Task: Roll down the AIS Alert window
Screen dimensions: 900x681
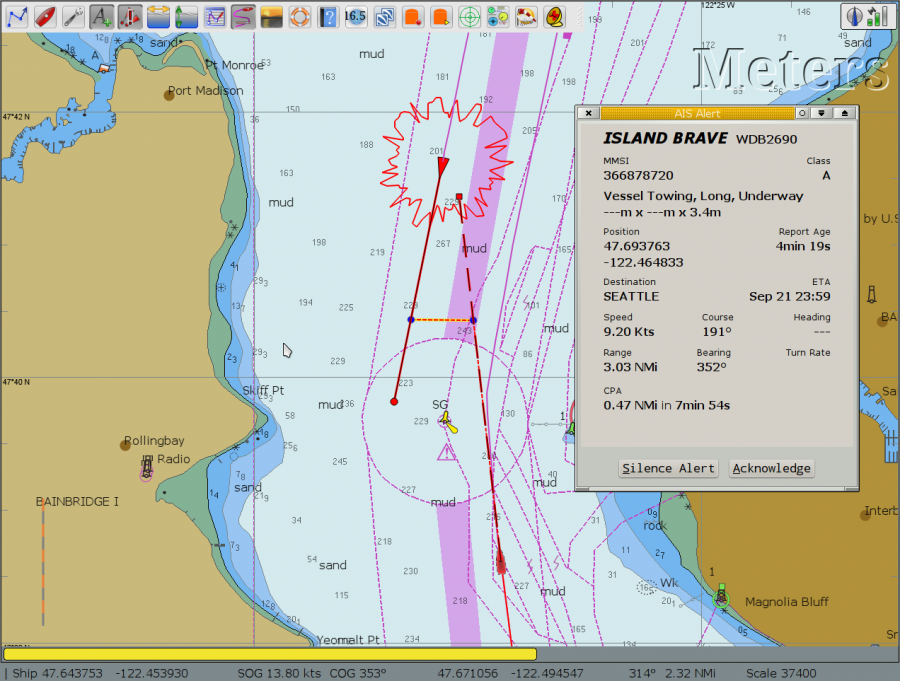Action: tap(821, 113)
